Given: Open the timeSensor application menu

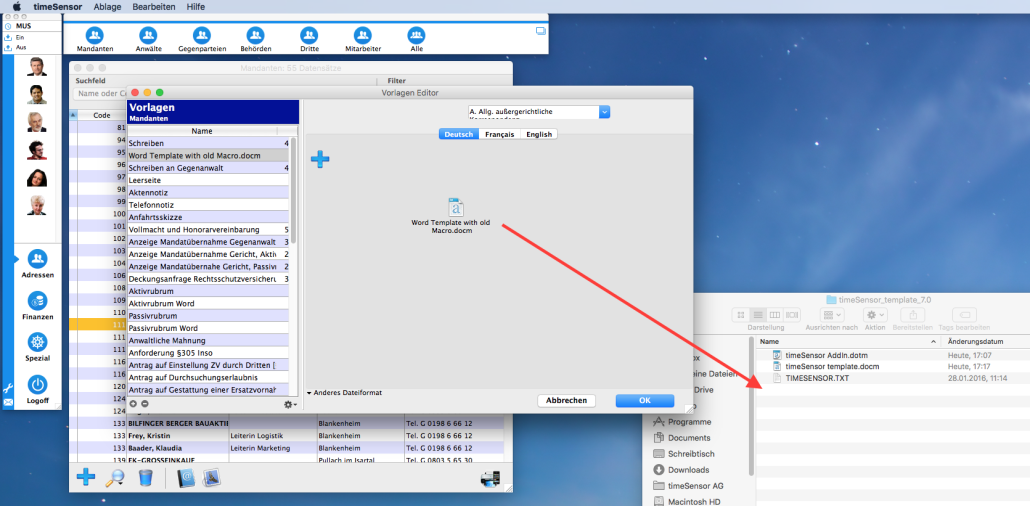Looking at the screenshot, I should tap(58, 7).
